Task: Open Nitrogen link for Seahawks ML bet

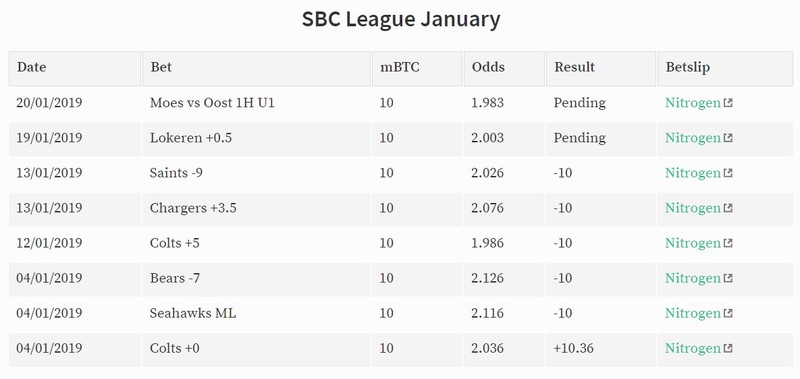Action: 693,314
